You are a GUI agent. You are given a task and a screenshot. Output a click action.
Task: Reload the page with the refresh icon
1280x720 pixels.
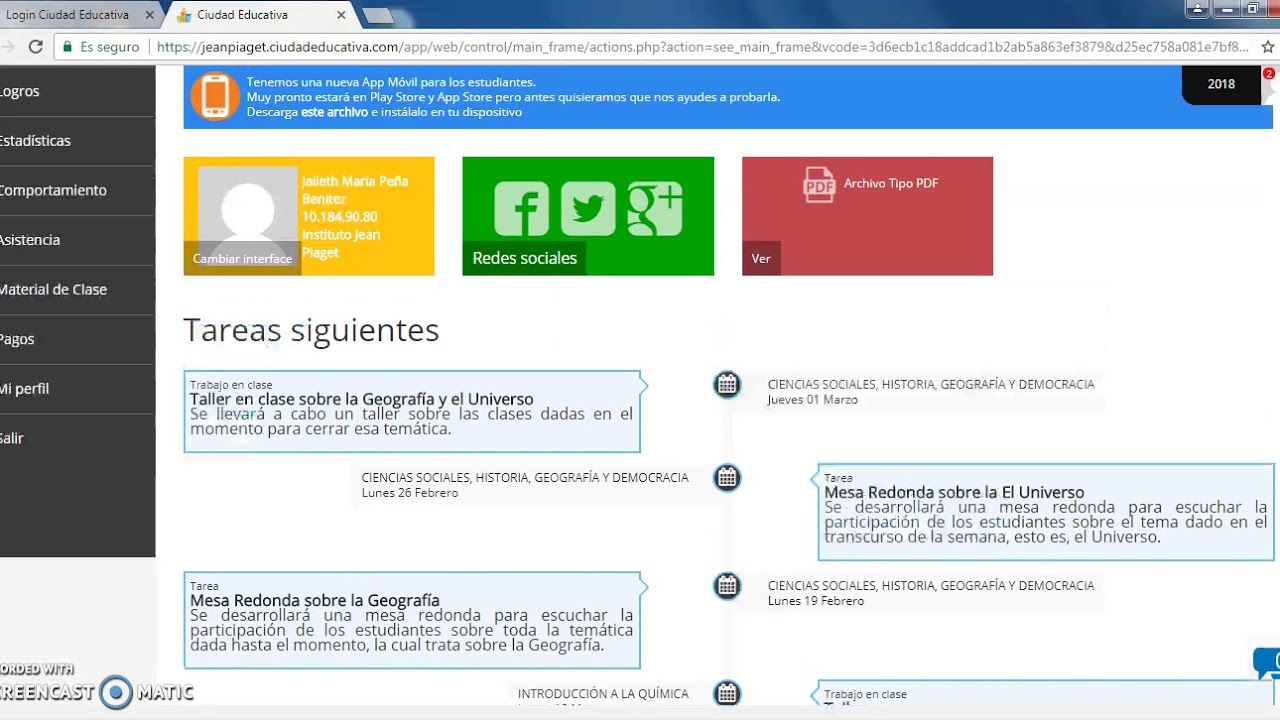(36, 47)
